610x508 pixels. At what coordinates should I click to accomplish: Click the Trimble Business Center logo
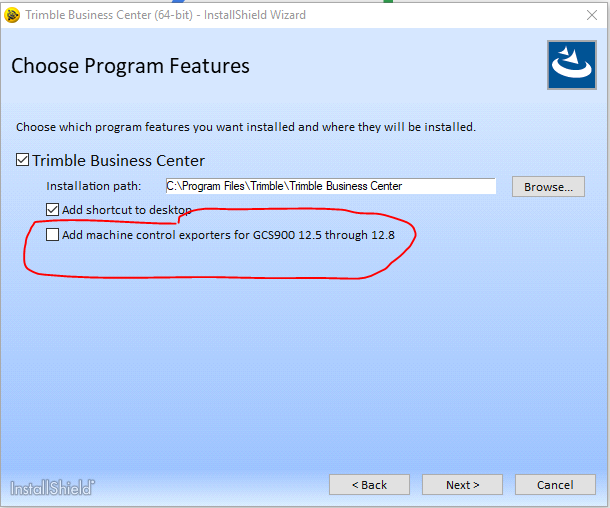click(571, 65)
